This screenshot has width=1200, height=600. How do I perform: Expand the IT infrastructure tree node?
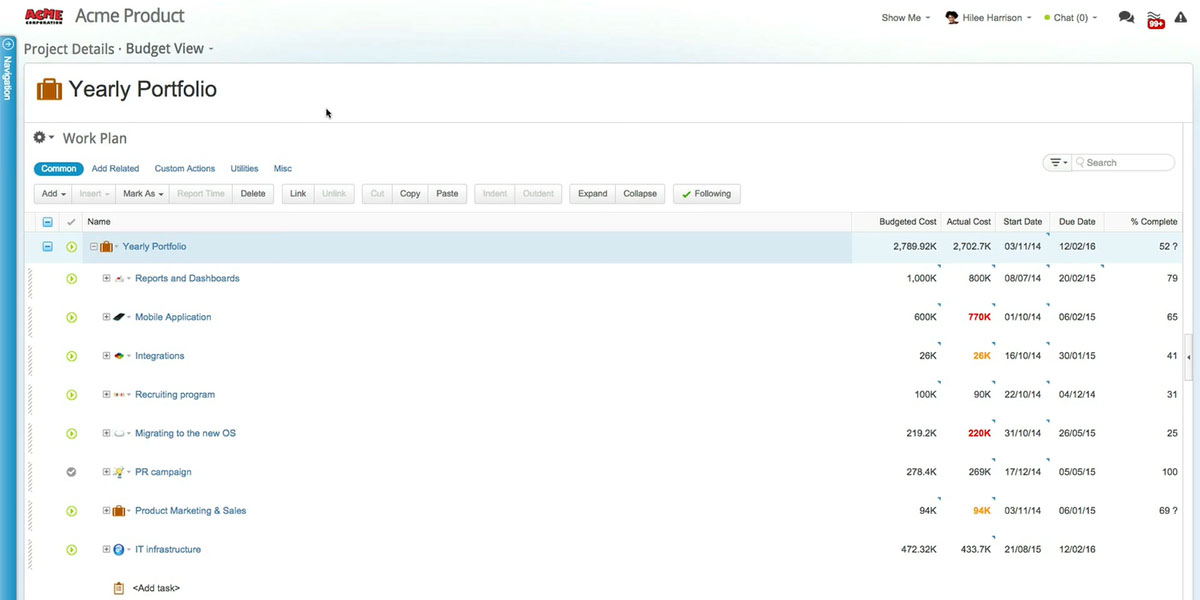(x=107, y=549)
